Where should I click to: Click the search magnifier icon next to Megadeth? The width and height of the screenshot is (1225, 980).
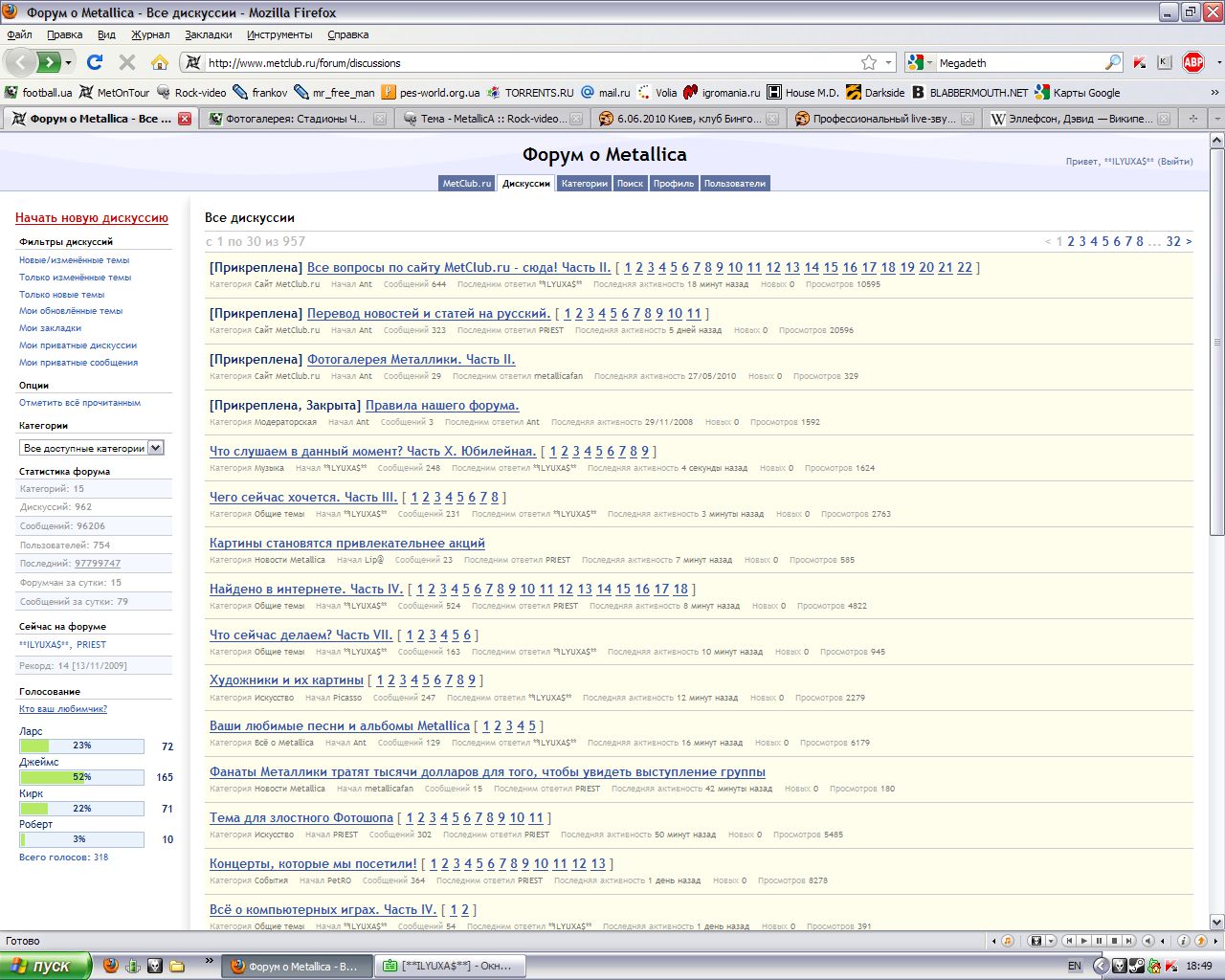click(x=1112, y=62)
